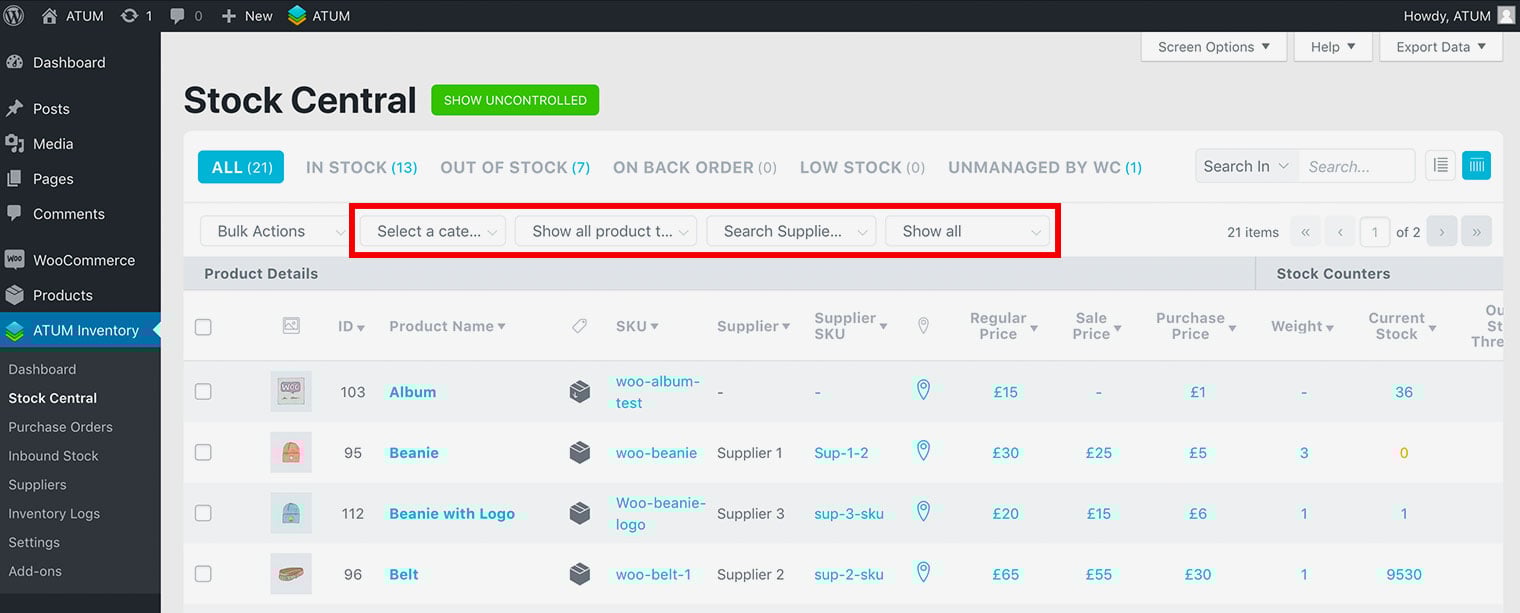
Task: Check the select-all checkbox in table header
Action: click(x=203, y=327)
